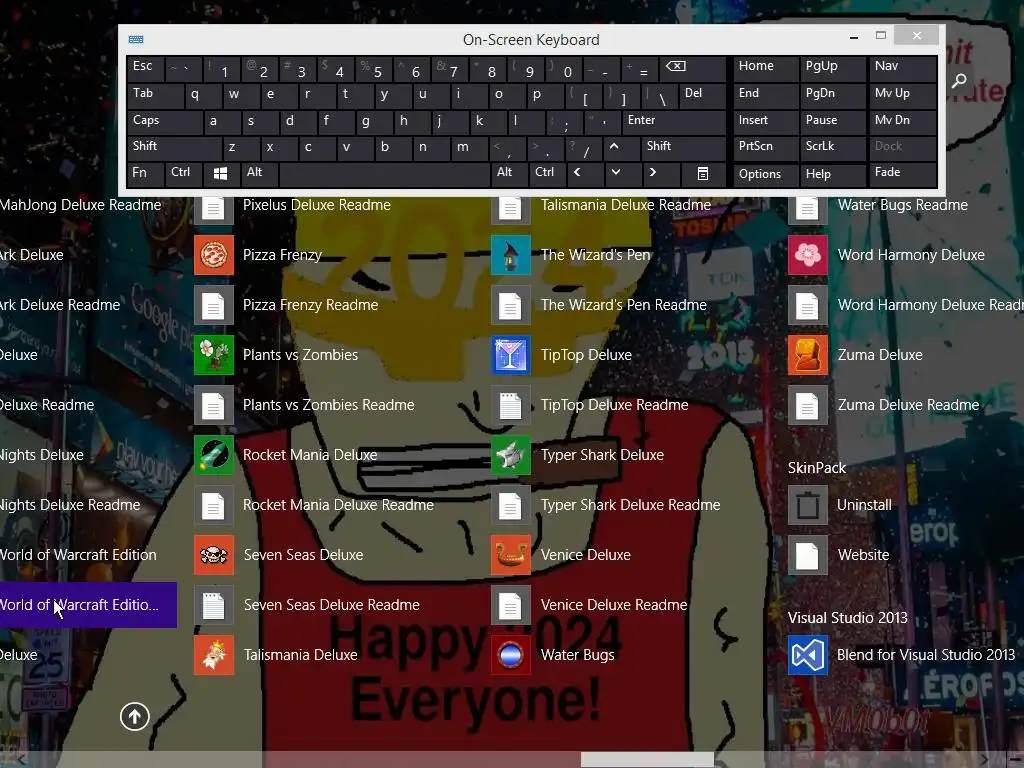
Task: Launch Water Bugs game icon
Action: tap(511, 654)
